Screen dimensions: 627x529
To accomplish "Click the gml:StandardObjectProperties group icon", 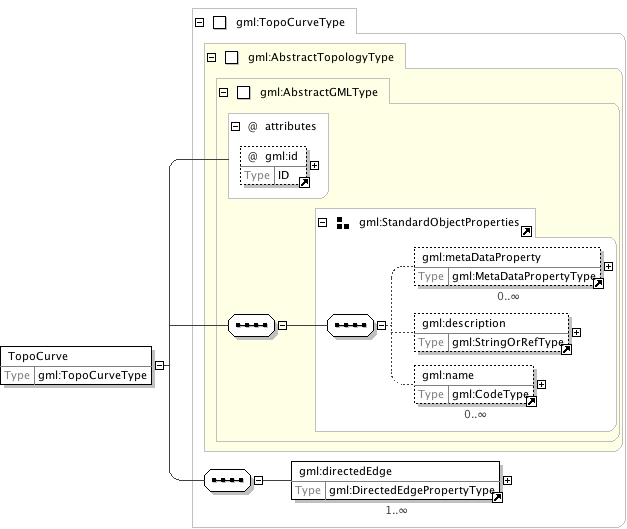I will pyautogui.click(x=343, y=223).
